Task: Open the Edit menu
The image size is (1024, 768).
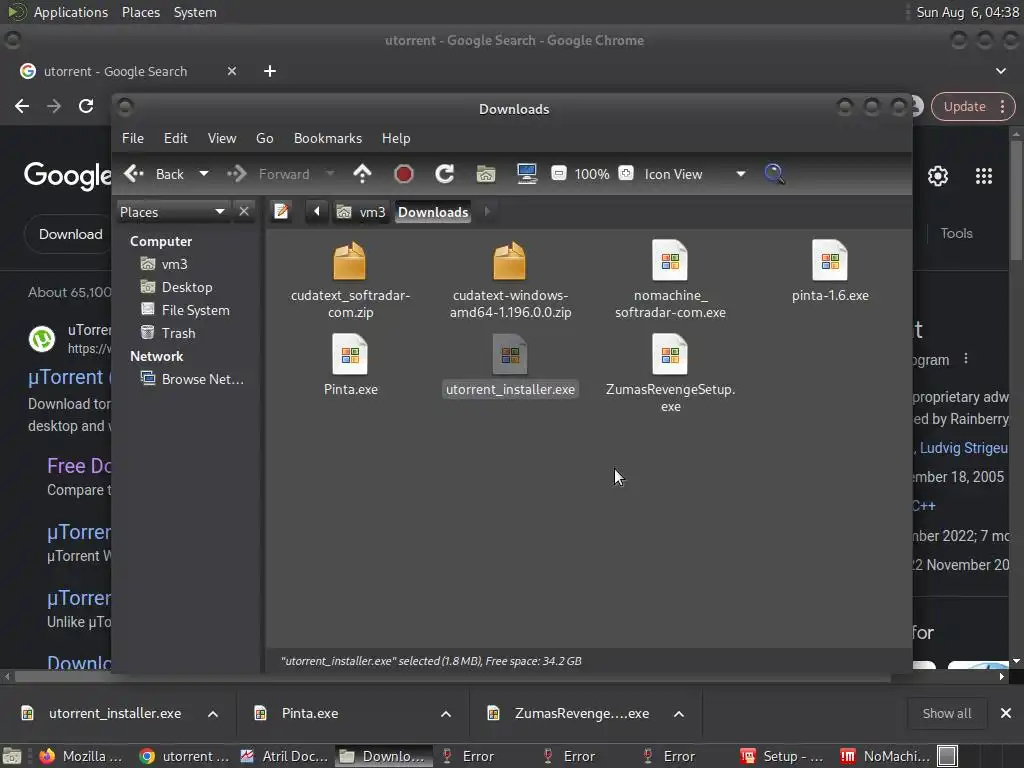Action: click(x=176, y=138)
